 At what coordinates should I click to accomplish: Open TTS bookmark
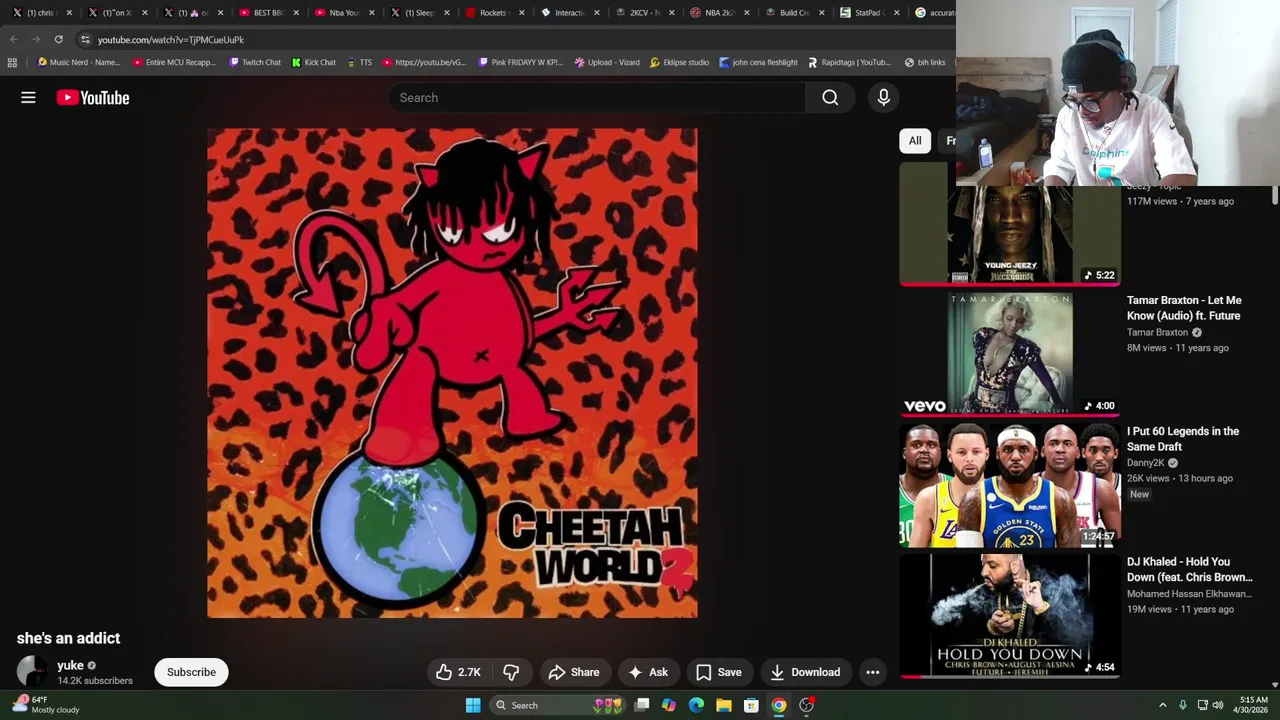click(359, 62)
